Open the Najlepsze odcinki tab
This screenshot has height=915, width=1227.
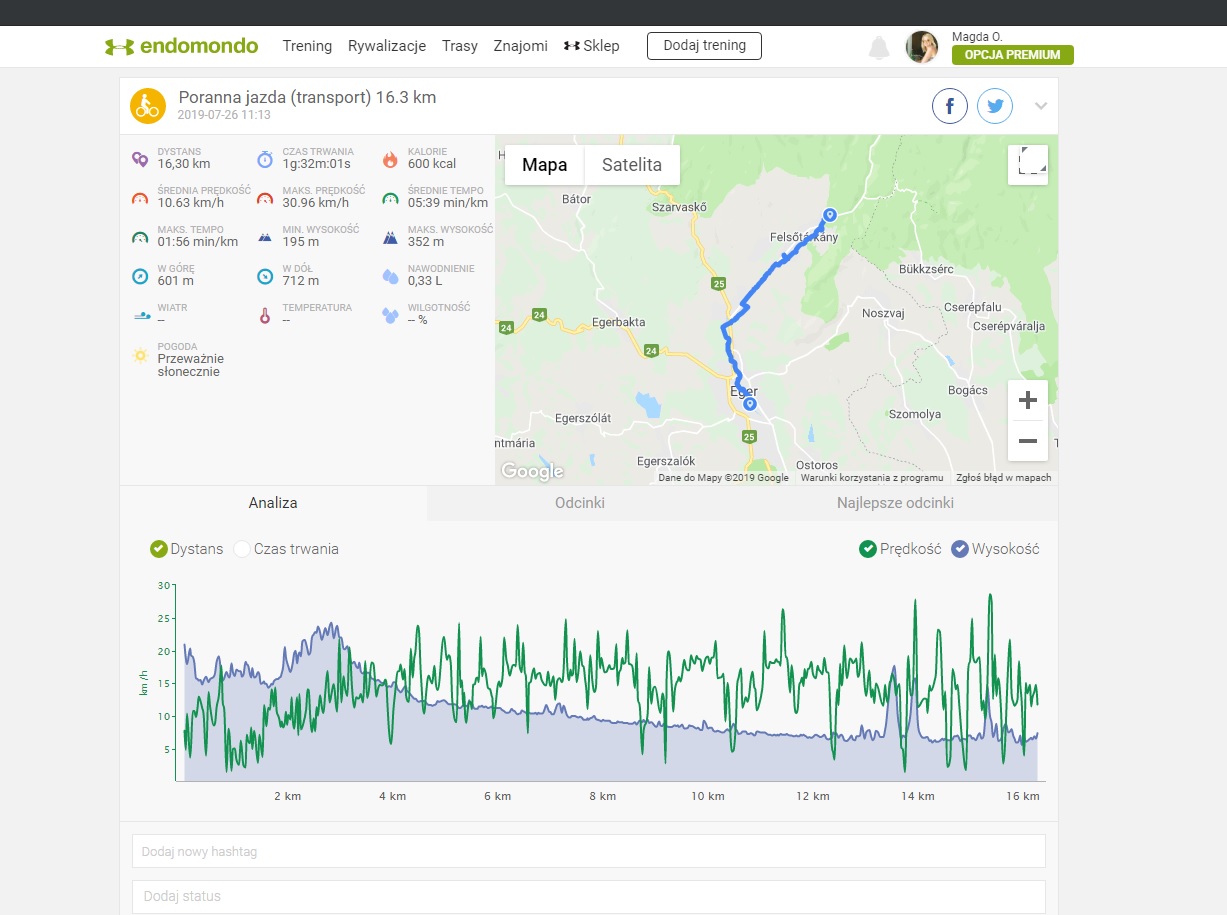click(895, 503)
